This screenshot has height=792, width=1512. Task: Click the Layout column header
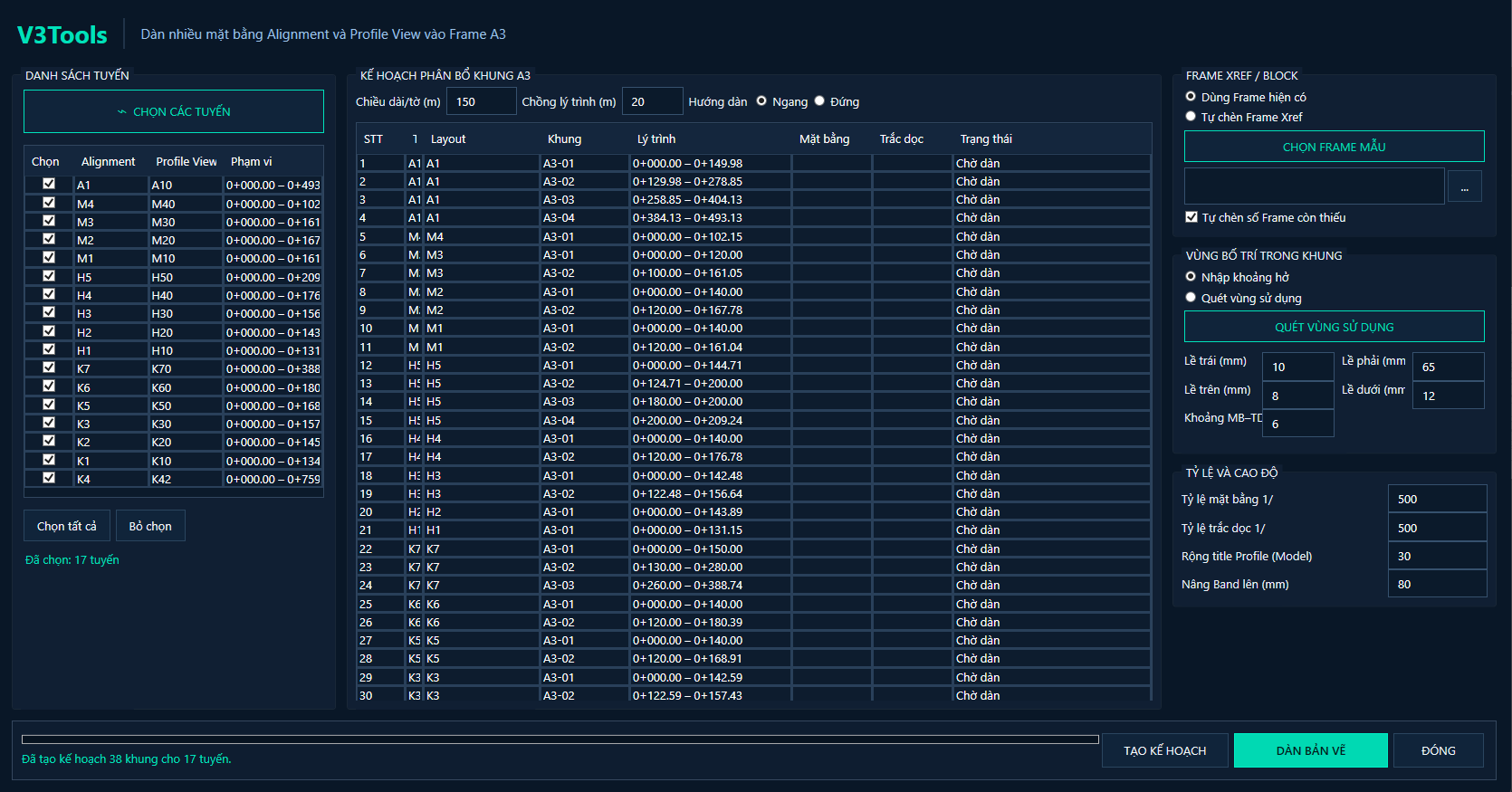[x=448, y=138]
